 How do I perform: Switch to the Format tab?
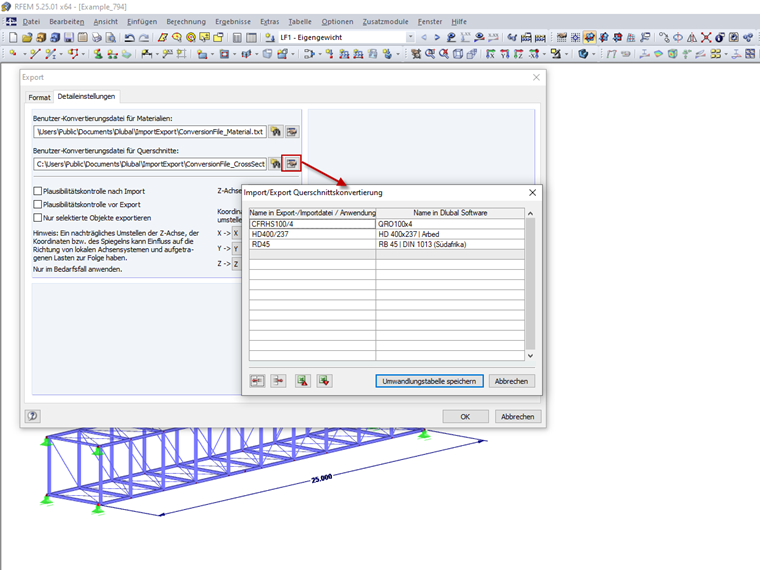[x=39, y=97]
